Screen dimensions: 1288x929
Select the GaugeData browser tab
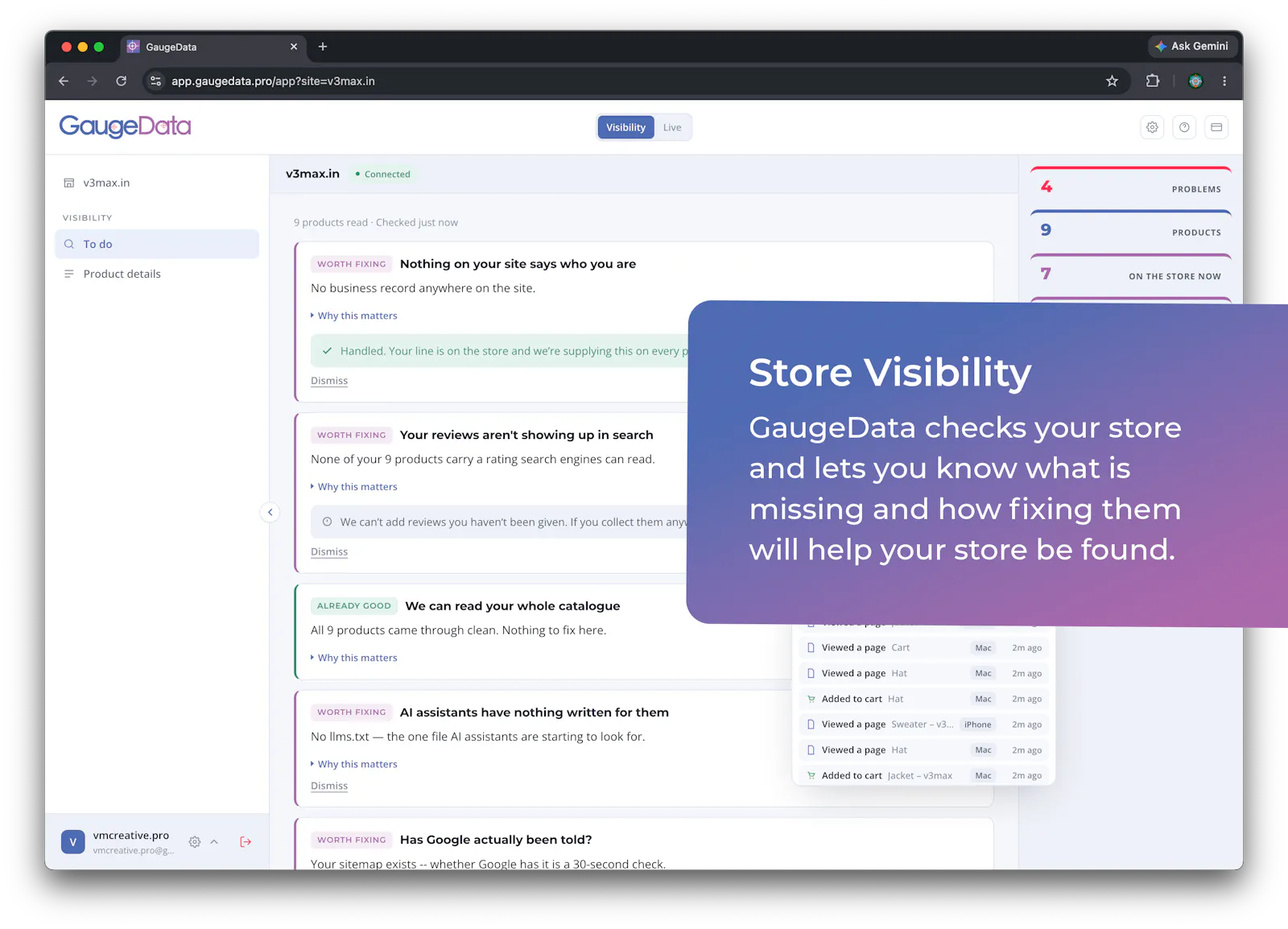(213, 47)
